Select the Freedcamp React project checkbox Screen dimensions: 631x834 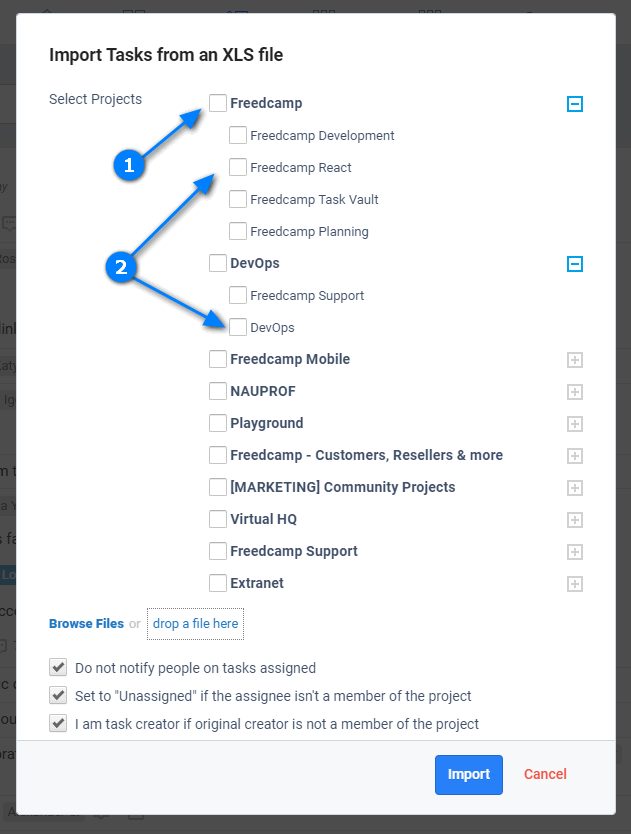pos(238,167)
